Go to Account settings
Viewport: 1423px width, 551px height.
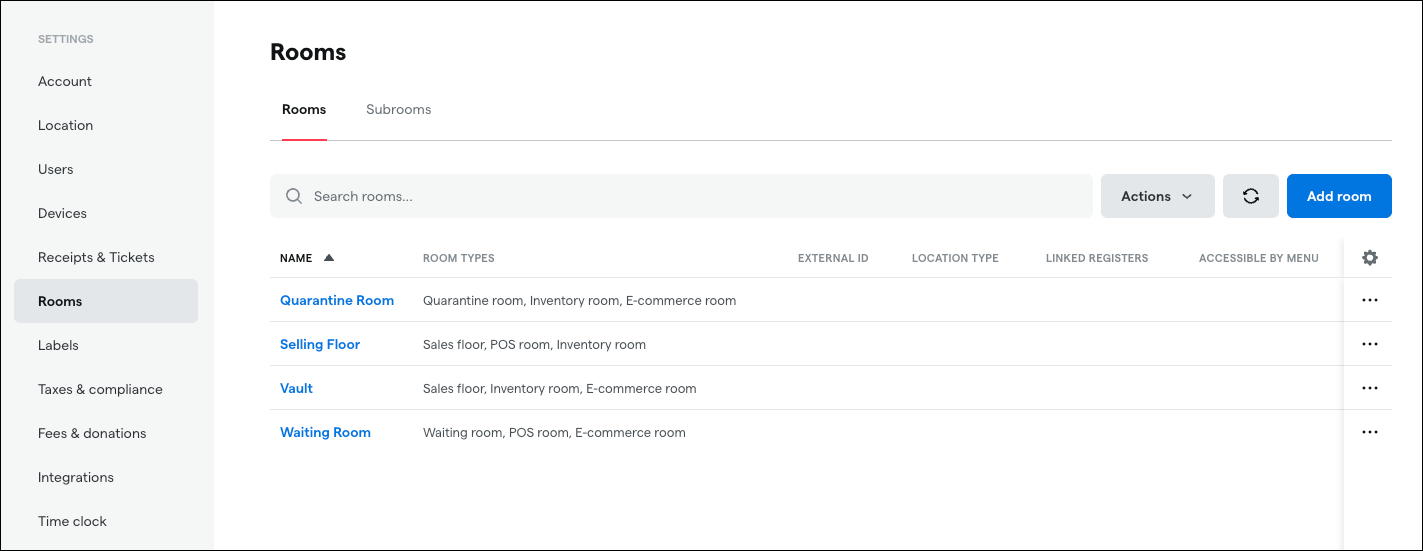[65, 81]
